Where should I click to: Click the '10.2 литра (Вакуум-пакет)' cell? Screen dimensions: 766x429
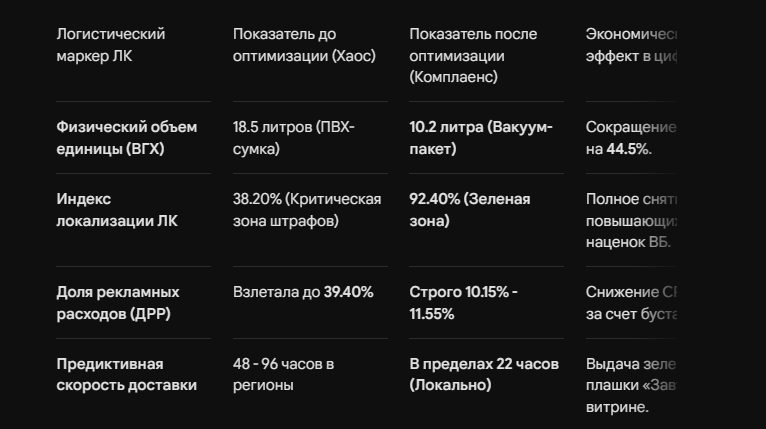(481, 138)
